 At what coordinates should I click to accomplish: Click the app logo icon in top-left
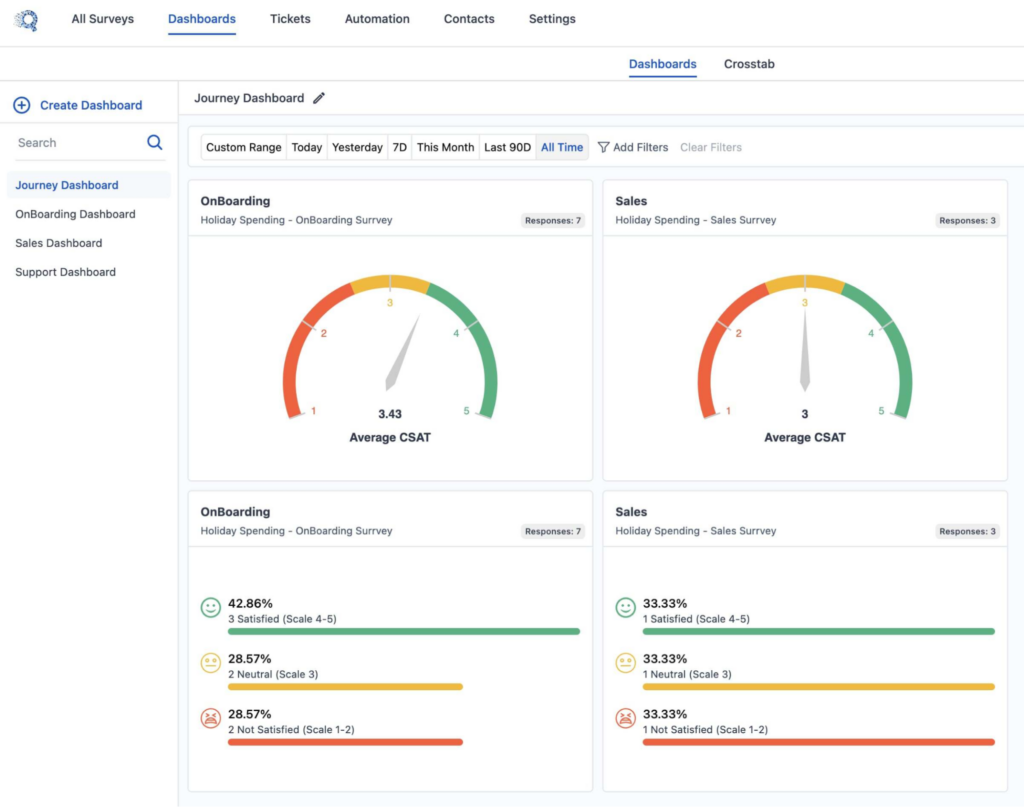coord(26,20)
